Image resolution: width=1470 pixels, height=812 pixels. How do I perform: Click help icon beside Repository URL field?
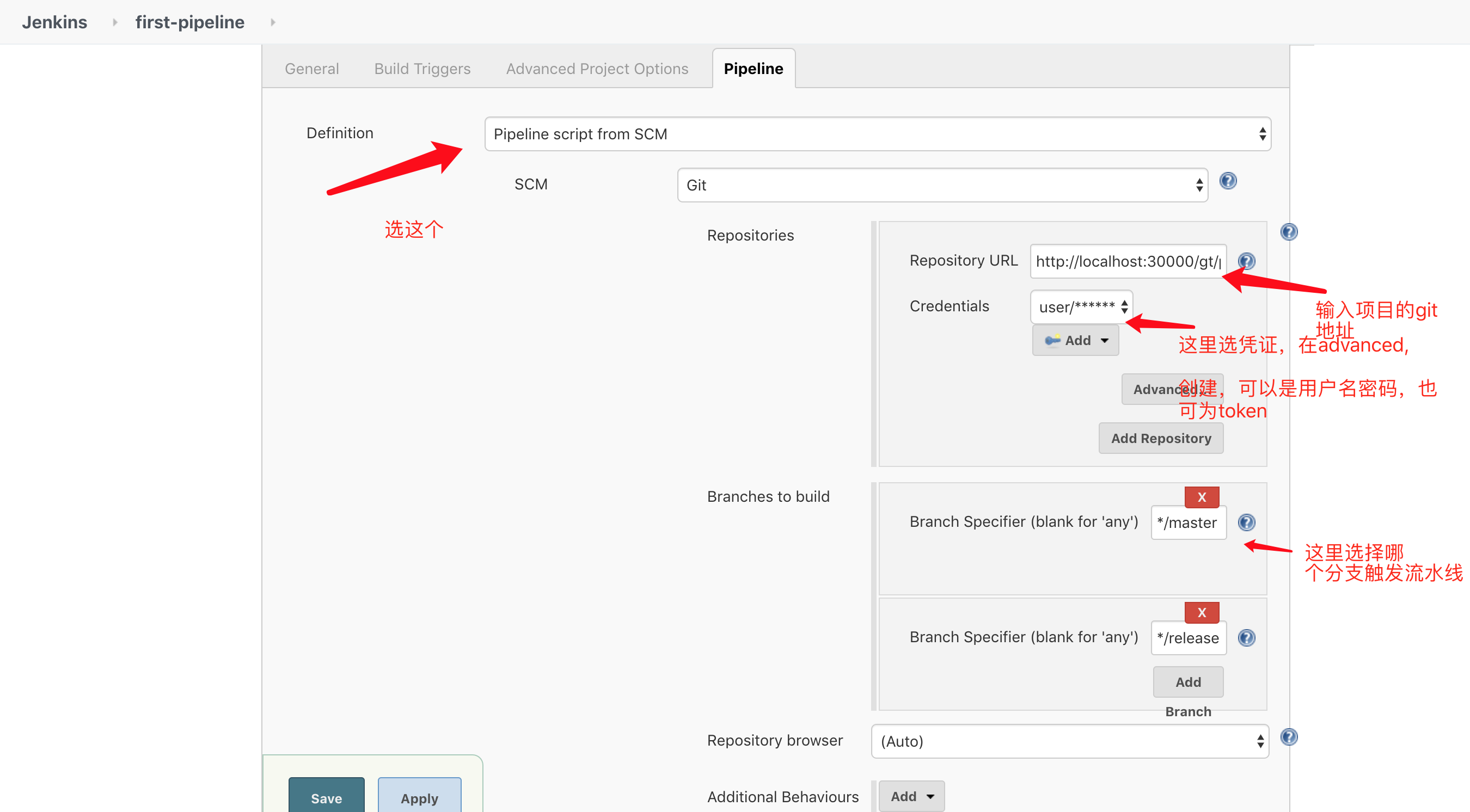[x=1246, y=261]
